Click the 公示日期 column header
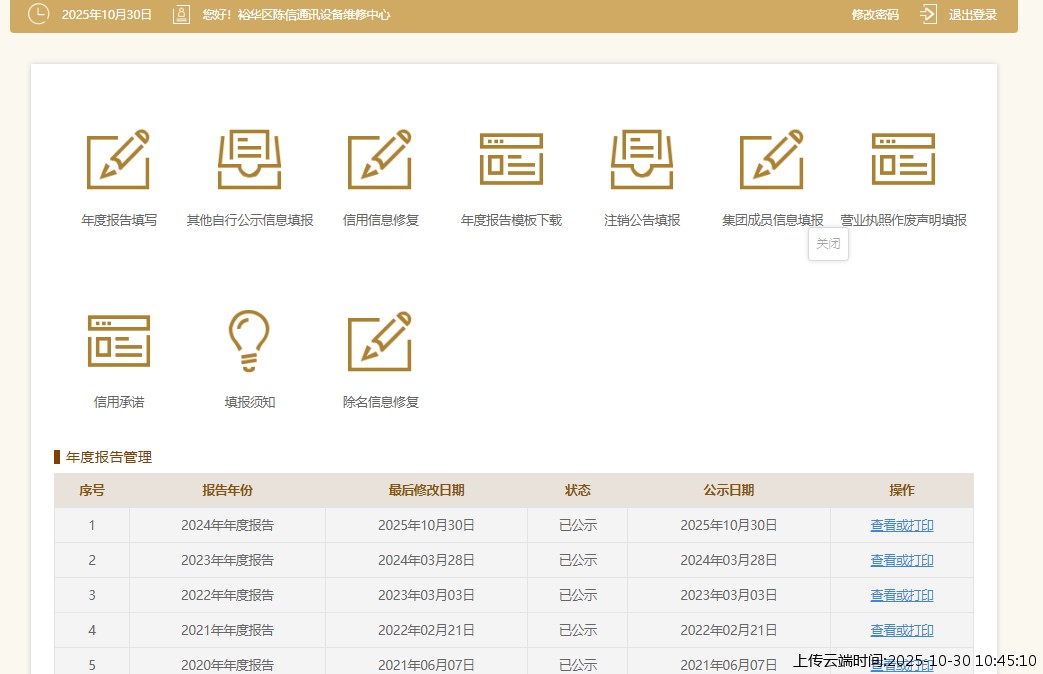The height and width of the screenshot is (674, 1043). (x=728, y=490)
